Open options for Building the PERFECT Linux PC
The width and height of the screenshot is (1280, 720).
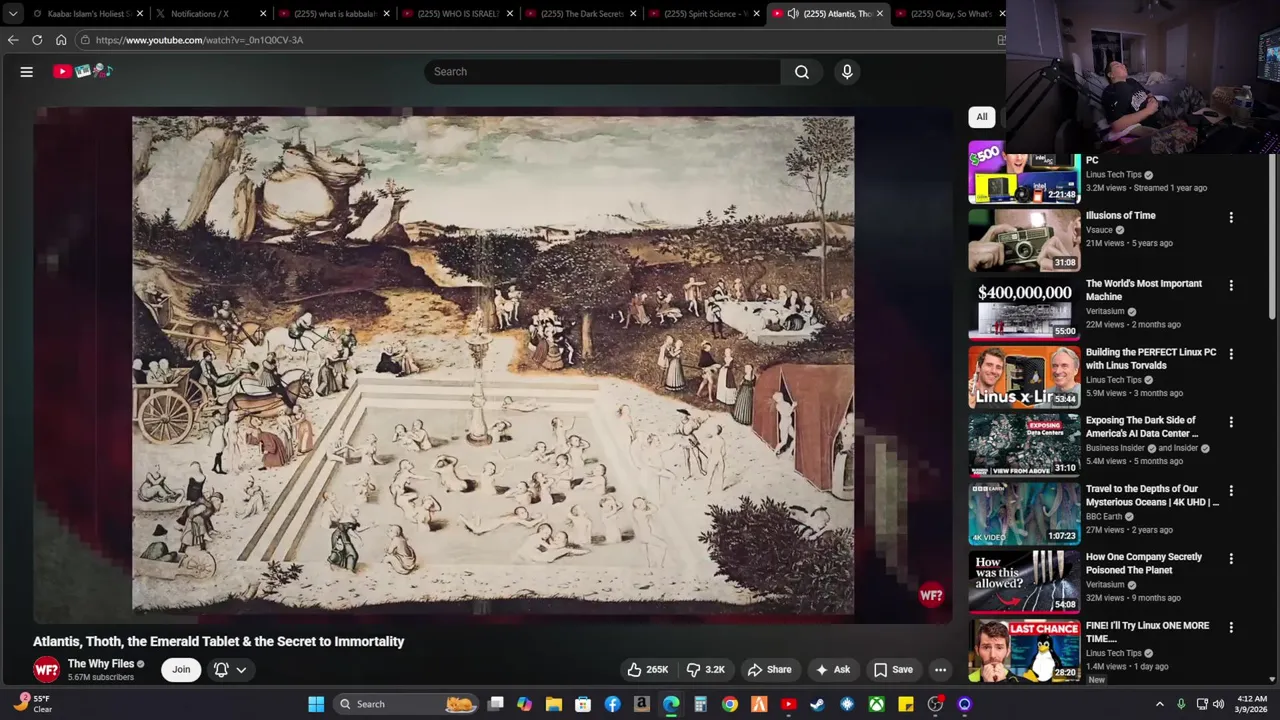(x=1231, y=354)
